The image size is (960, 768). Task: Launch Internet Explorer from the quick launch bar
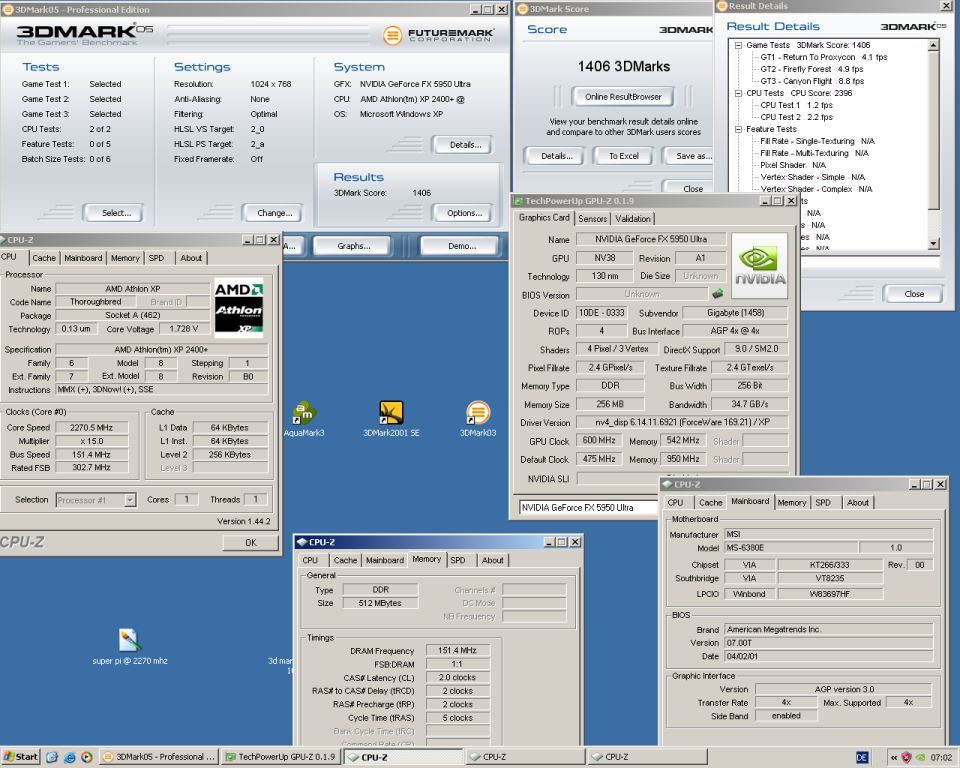tap(69, 758)
